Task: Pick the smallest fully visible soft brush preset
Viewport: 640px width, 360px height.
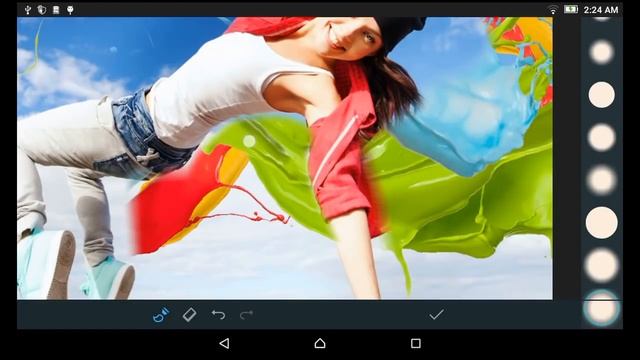Action: coord(602,52)
